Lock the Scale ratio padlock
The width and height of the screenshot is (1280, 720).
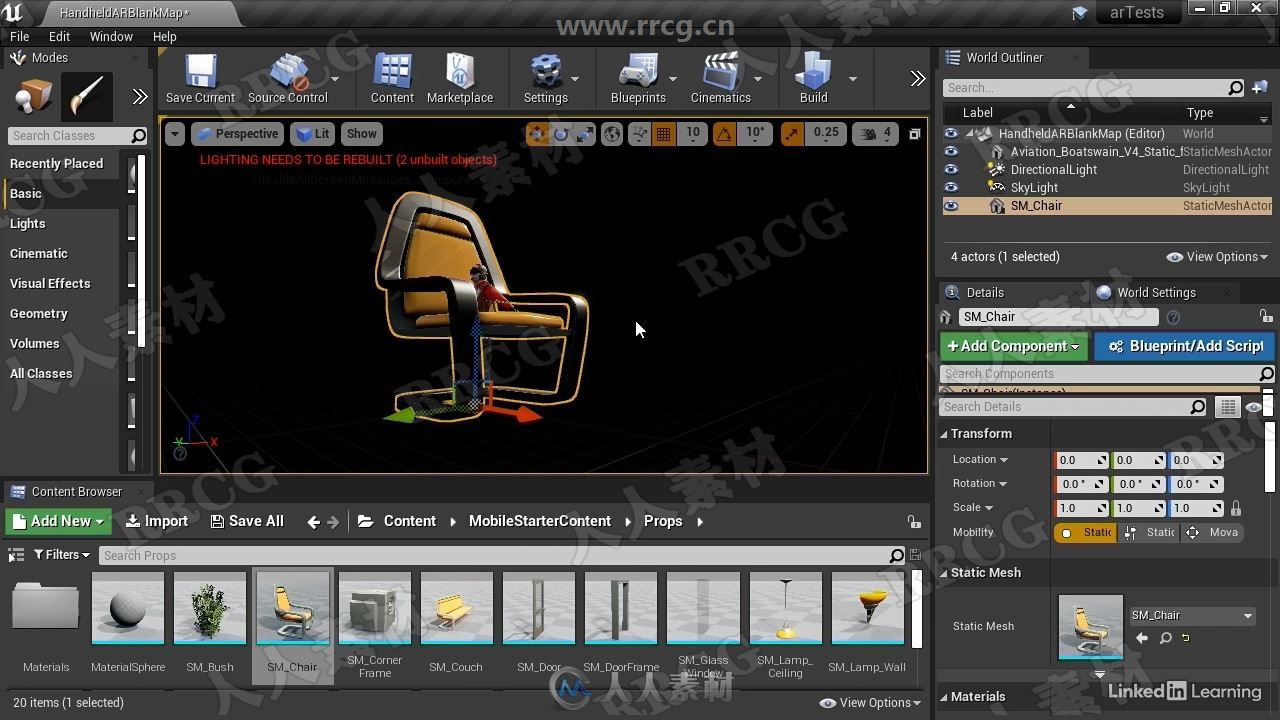click(1236, 507)
